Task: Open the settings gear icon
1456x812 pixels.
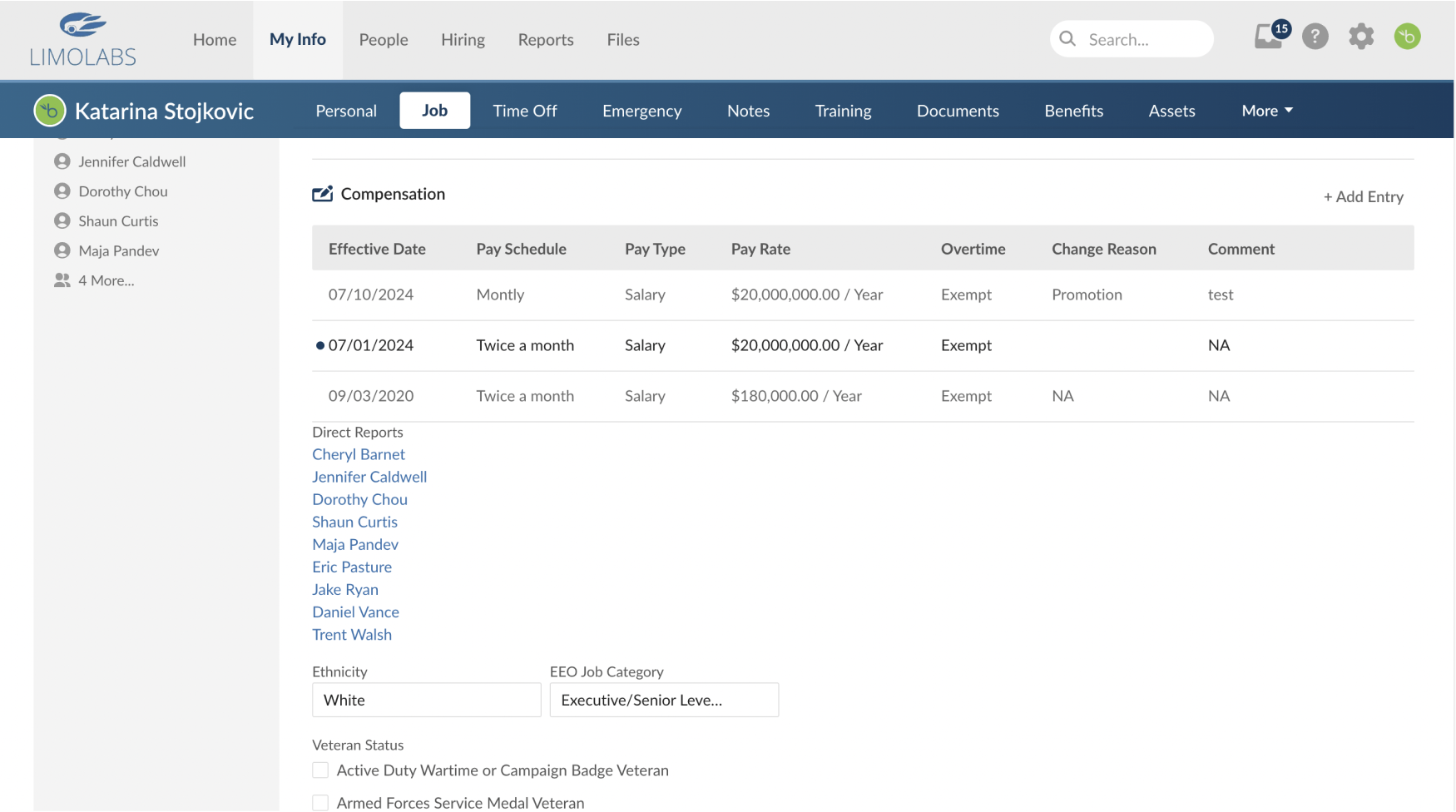Action: point(1361,37)
